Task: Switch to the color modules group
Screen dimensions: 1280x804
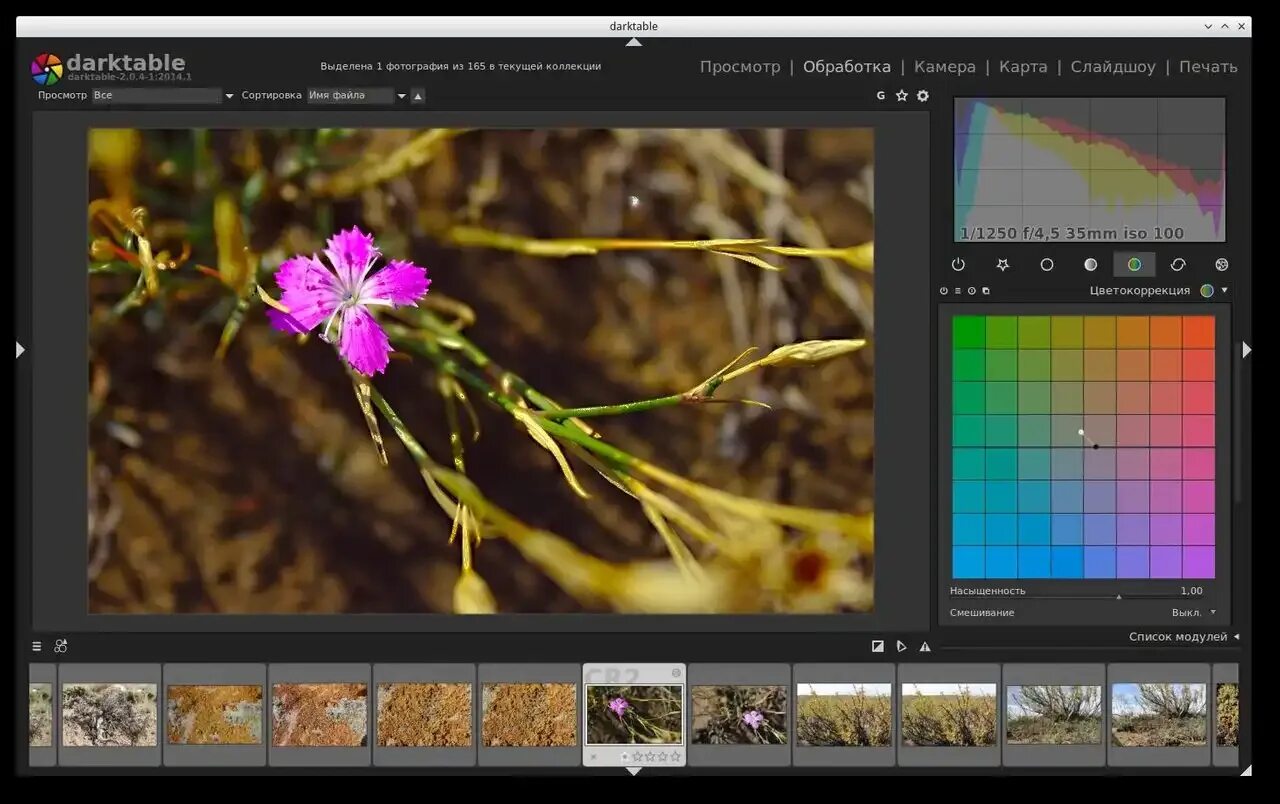Action: coord(1134,264)
